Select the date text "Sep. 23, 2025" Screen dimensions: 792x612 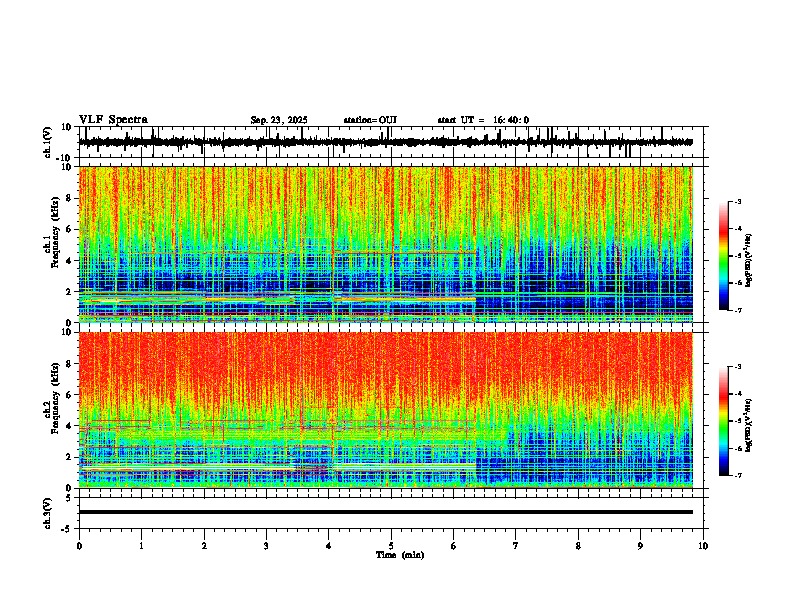click(279, 120)
